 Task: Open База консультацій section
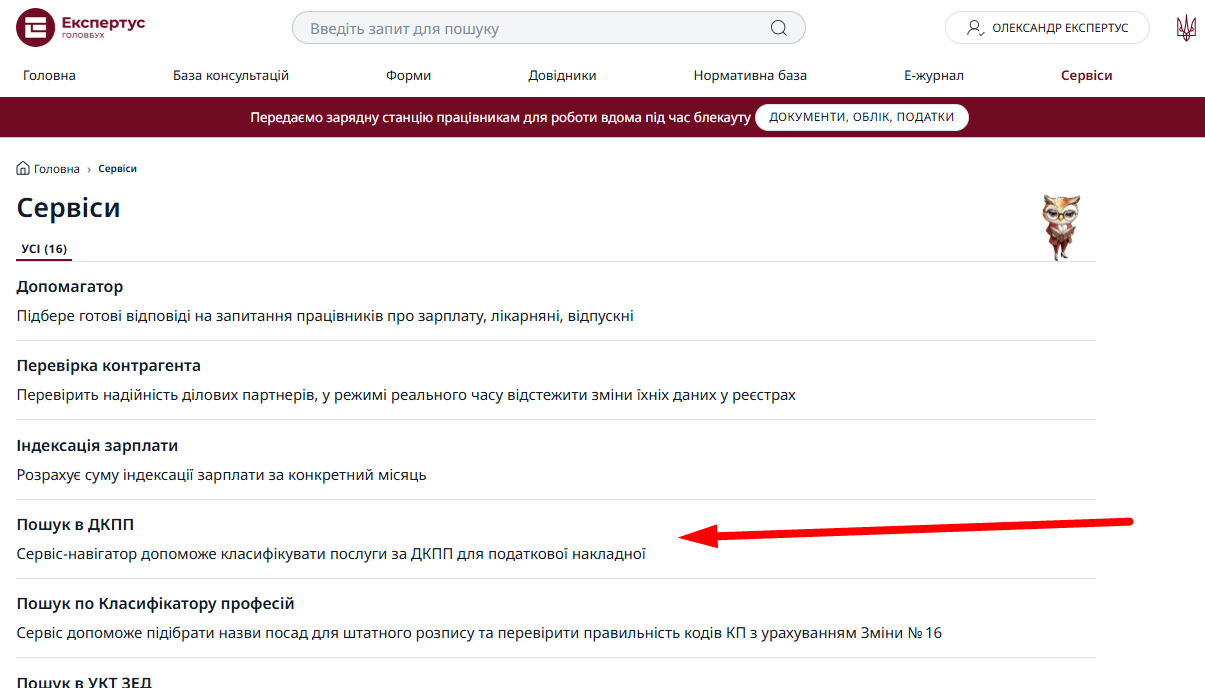231,75
